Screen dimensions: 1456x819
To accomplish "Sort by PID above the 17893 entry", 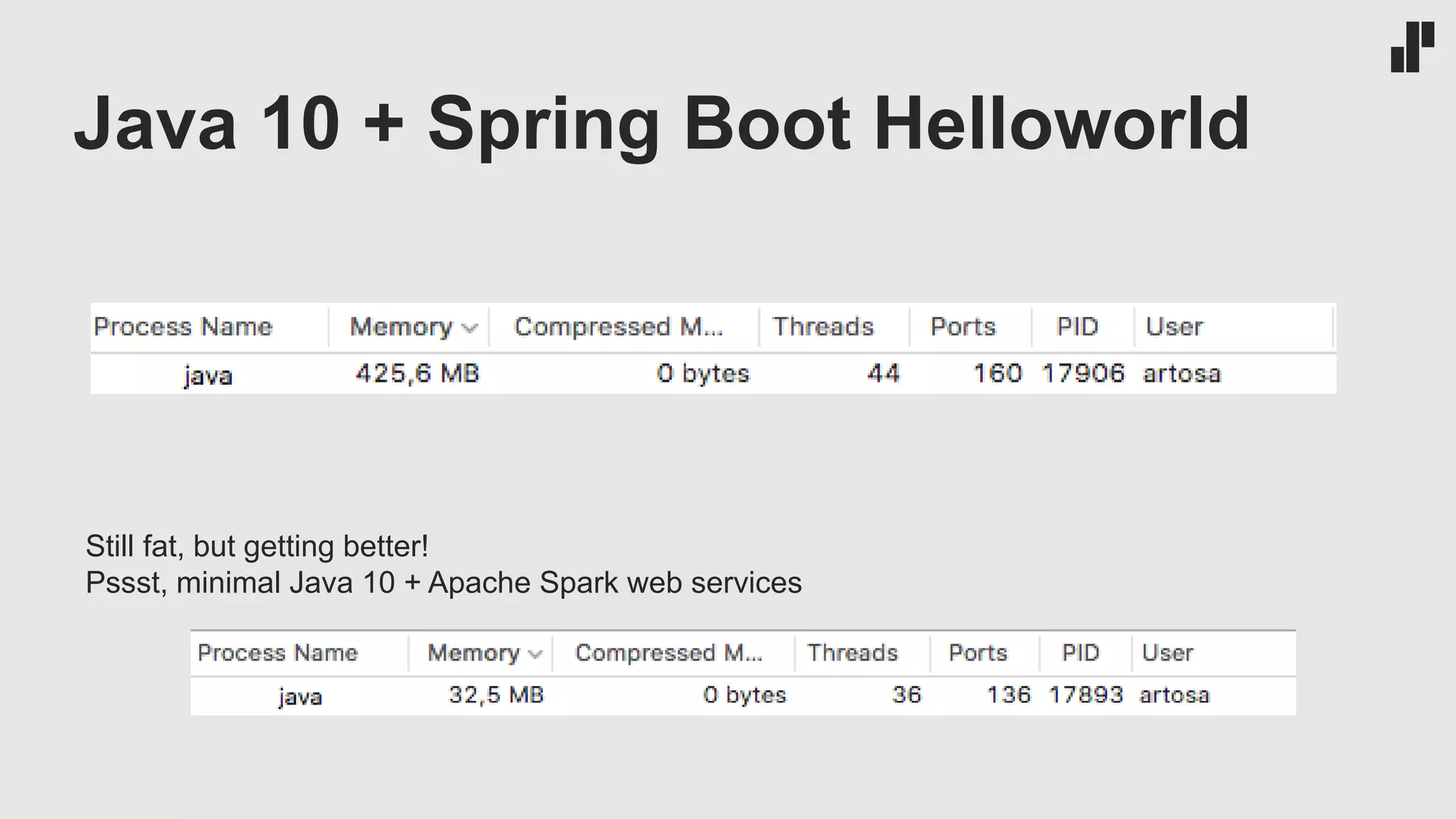I will (1080, 653).
